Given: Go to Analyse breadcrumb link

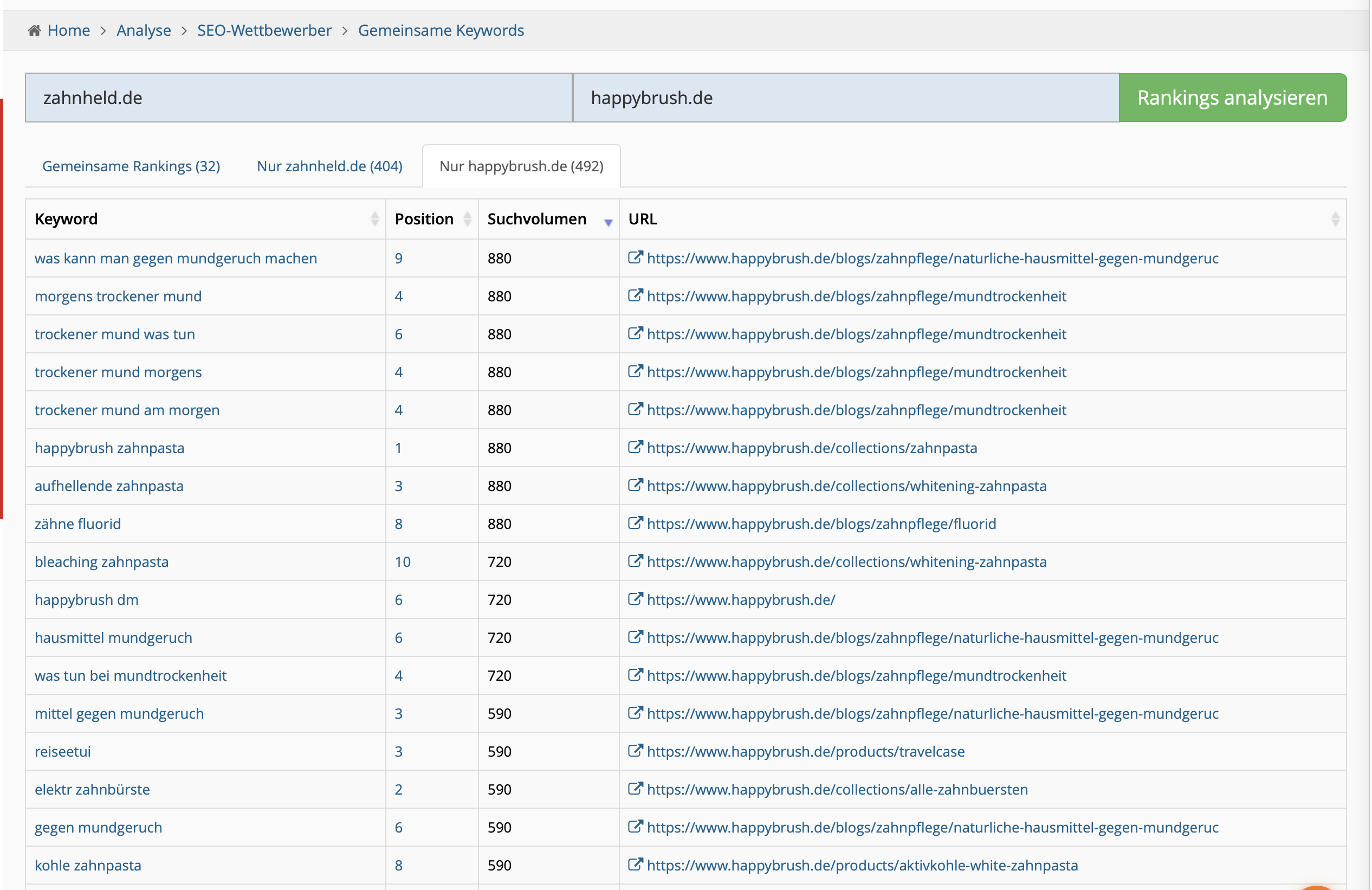Looking at the screenshot, I should coord(144,30).
